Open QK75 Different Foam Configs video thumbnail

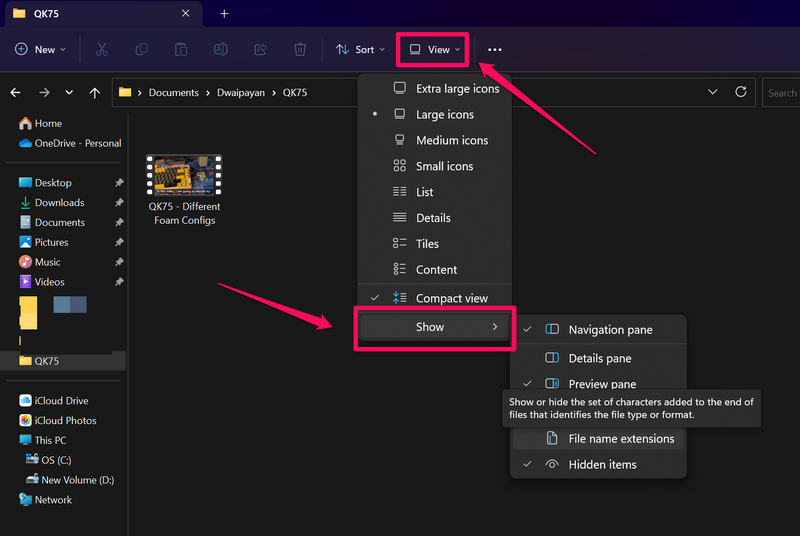pyautogui.click(x=184, y=175)
